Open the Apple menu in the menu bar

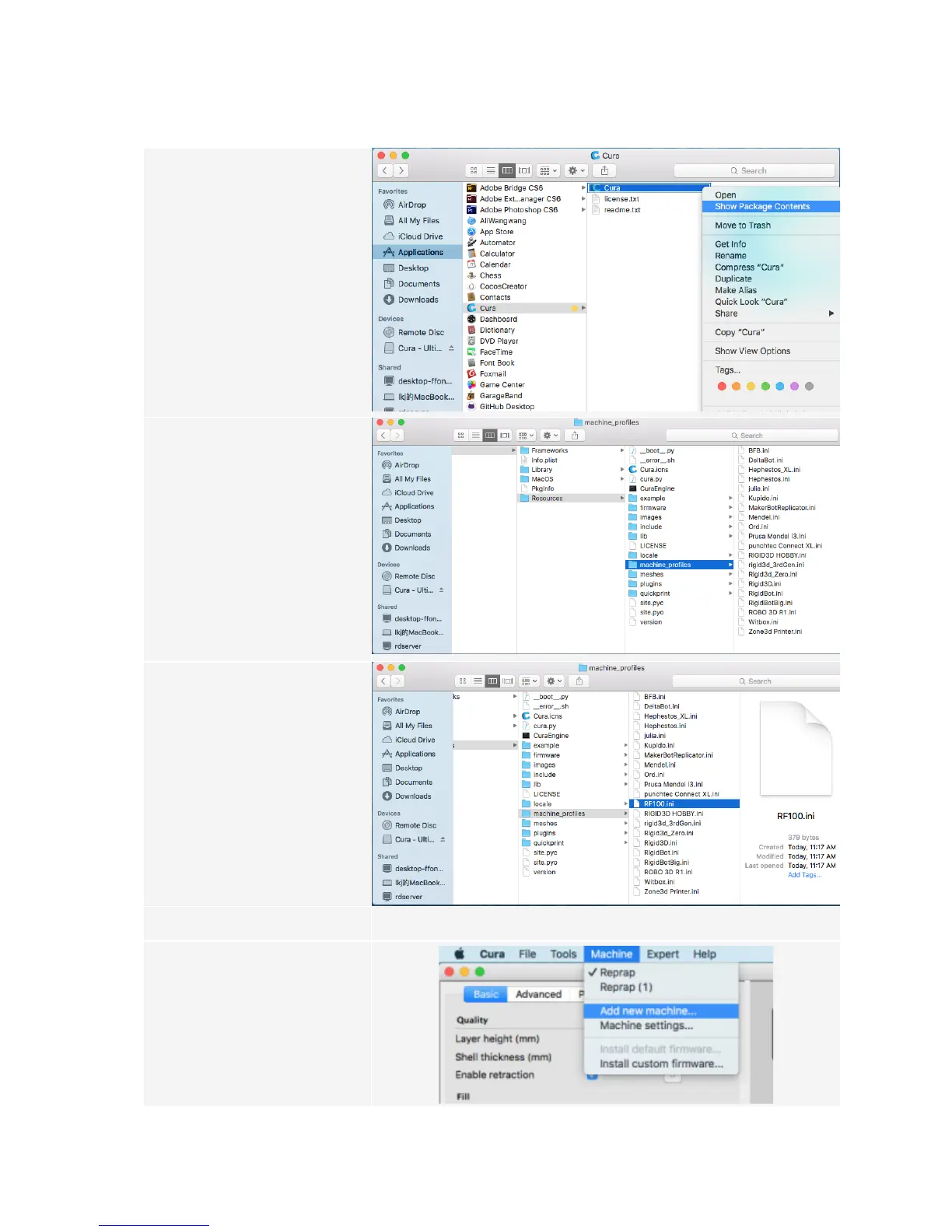(459, 954)
